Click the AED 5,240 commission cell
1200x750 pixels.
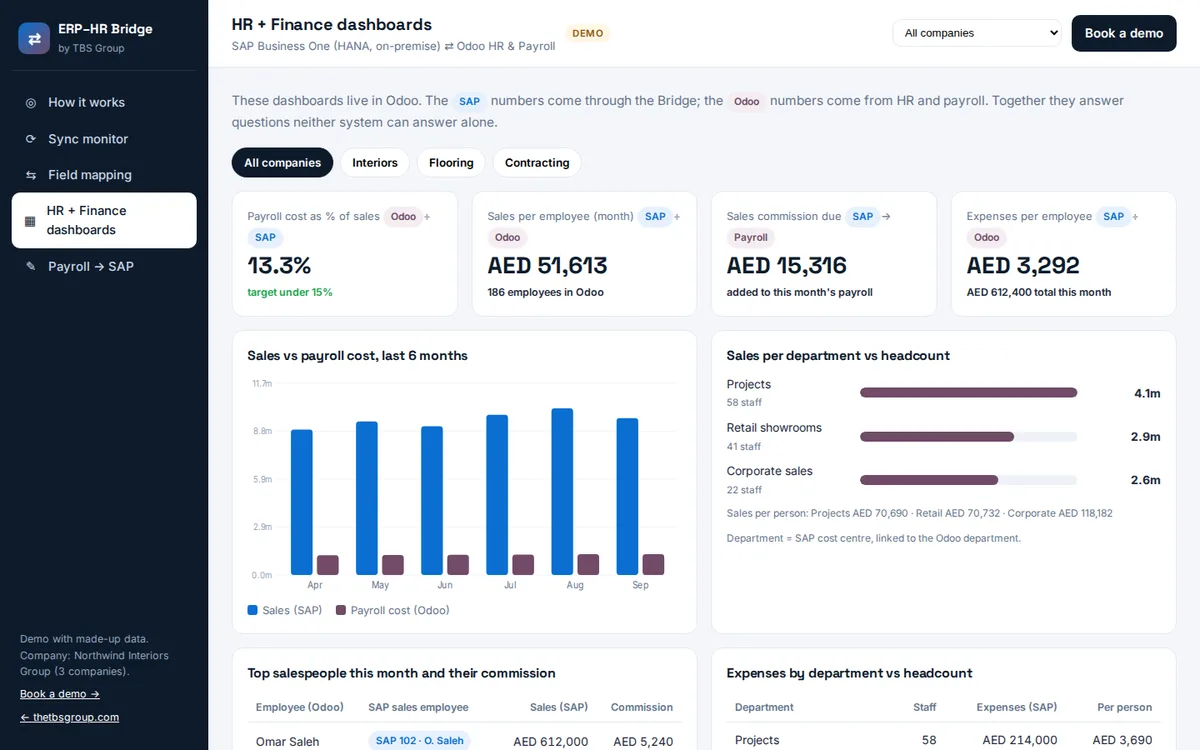pos(643,741)
